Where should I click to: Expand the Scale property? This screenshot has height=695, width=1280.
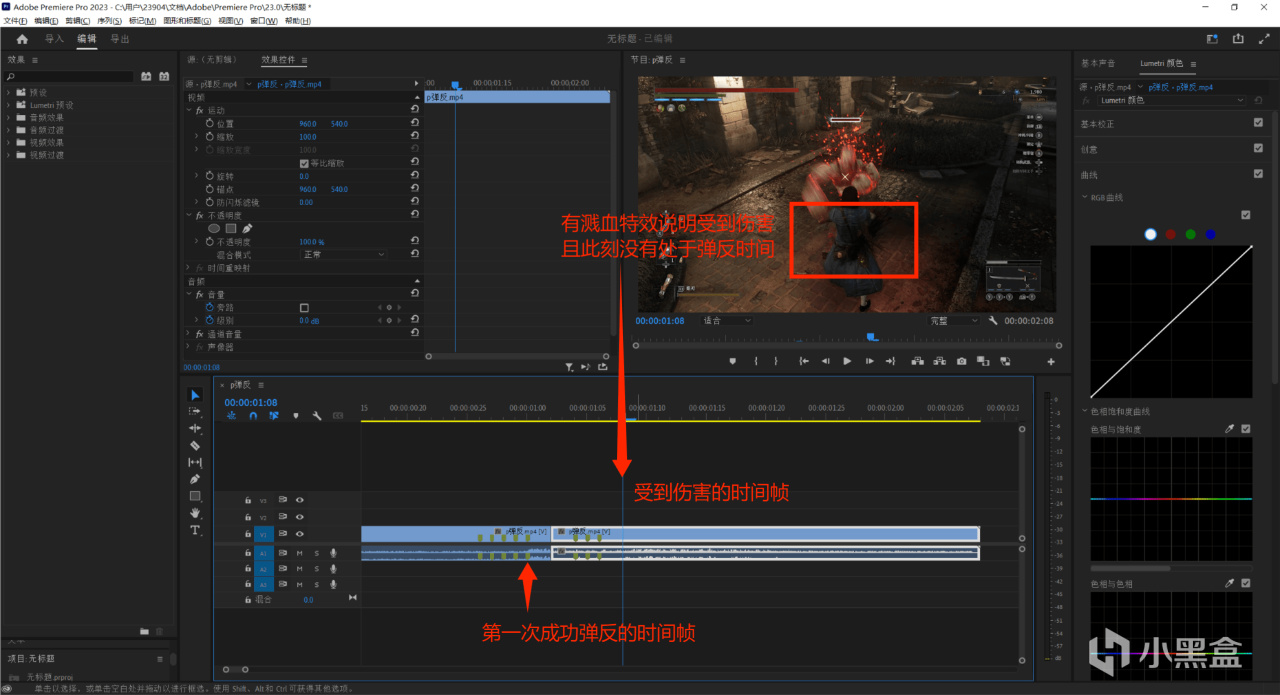(x=196, y=137)
